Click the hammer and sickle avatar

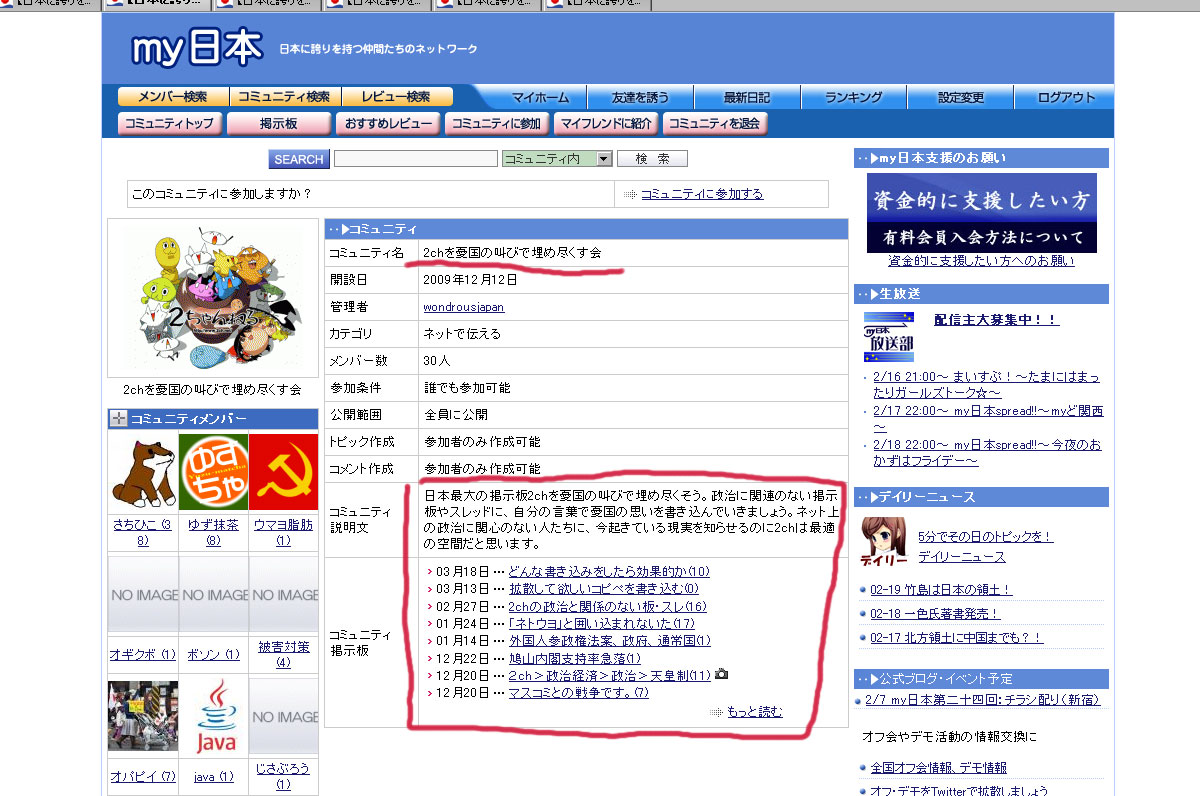pyautogui.click(x=283, y=472)
